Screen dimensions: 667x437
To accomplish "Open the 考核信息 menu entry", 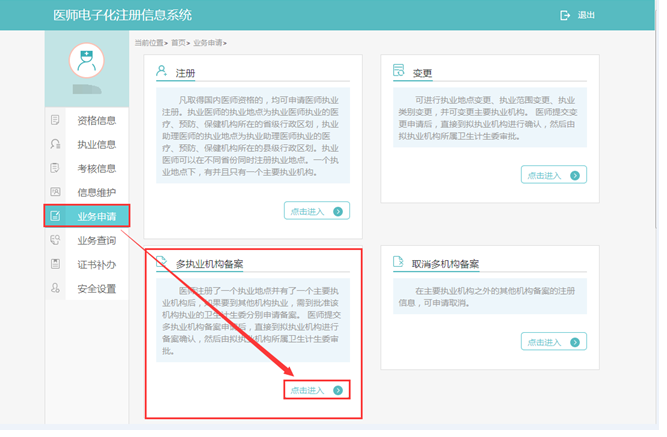I will [96, 169].
